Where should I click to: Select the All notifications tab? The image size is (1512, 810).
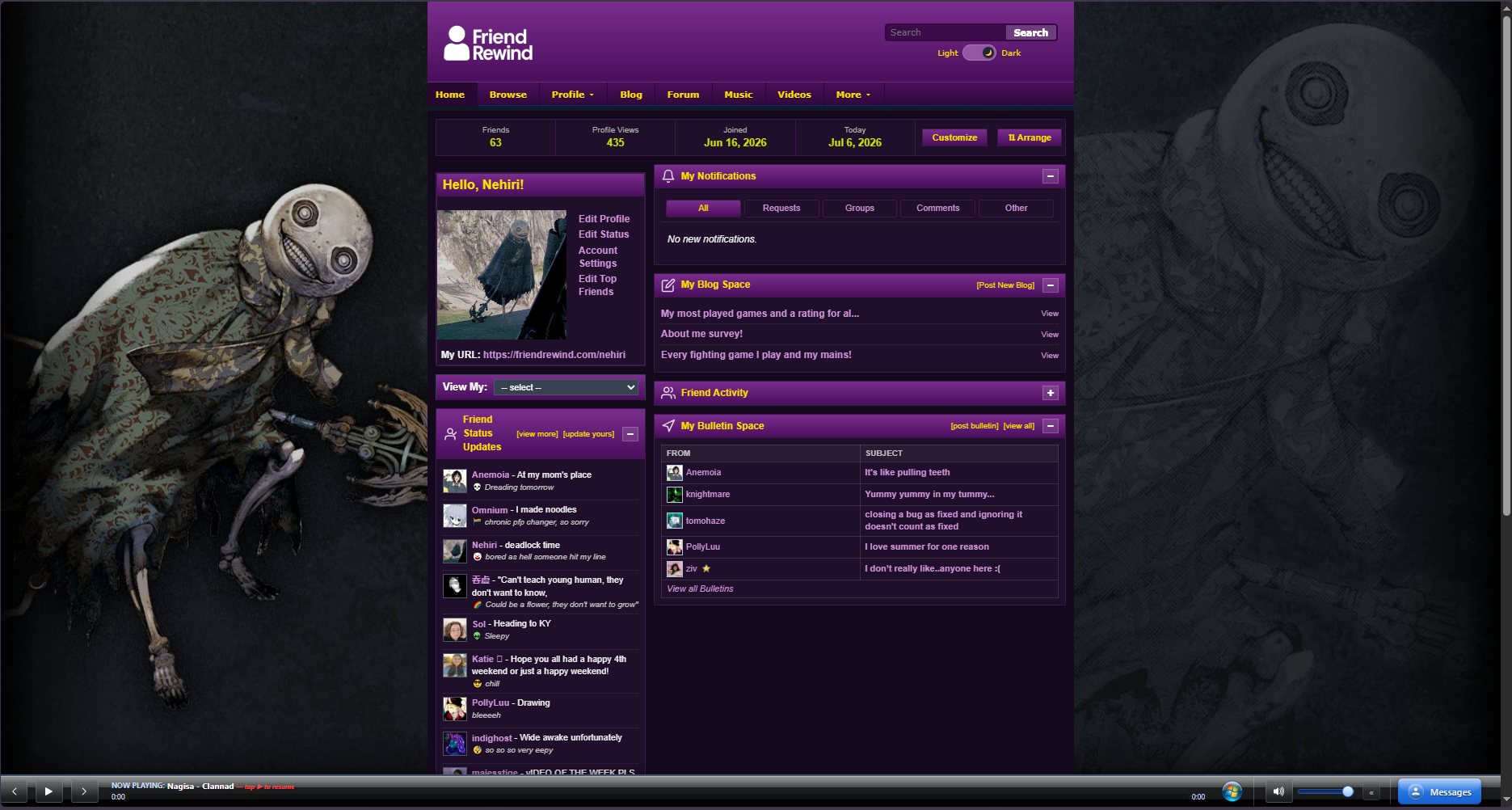tap(703, 209)
